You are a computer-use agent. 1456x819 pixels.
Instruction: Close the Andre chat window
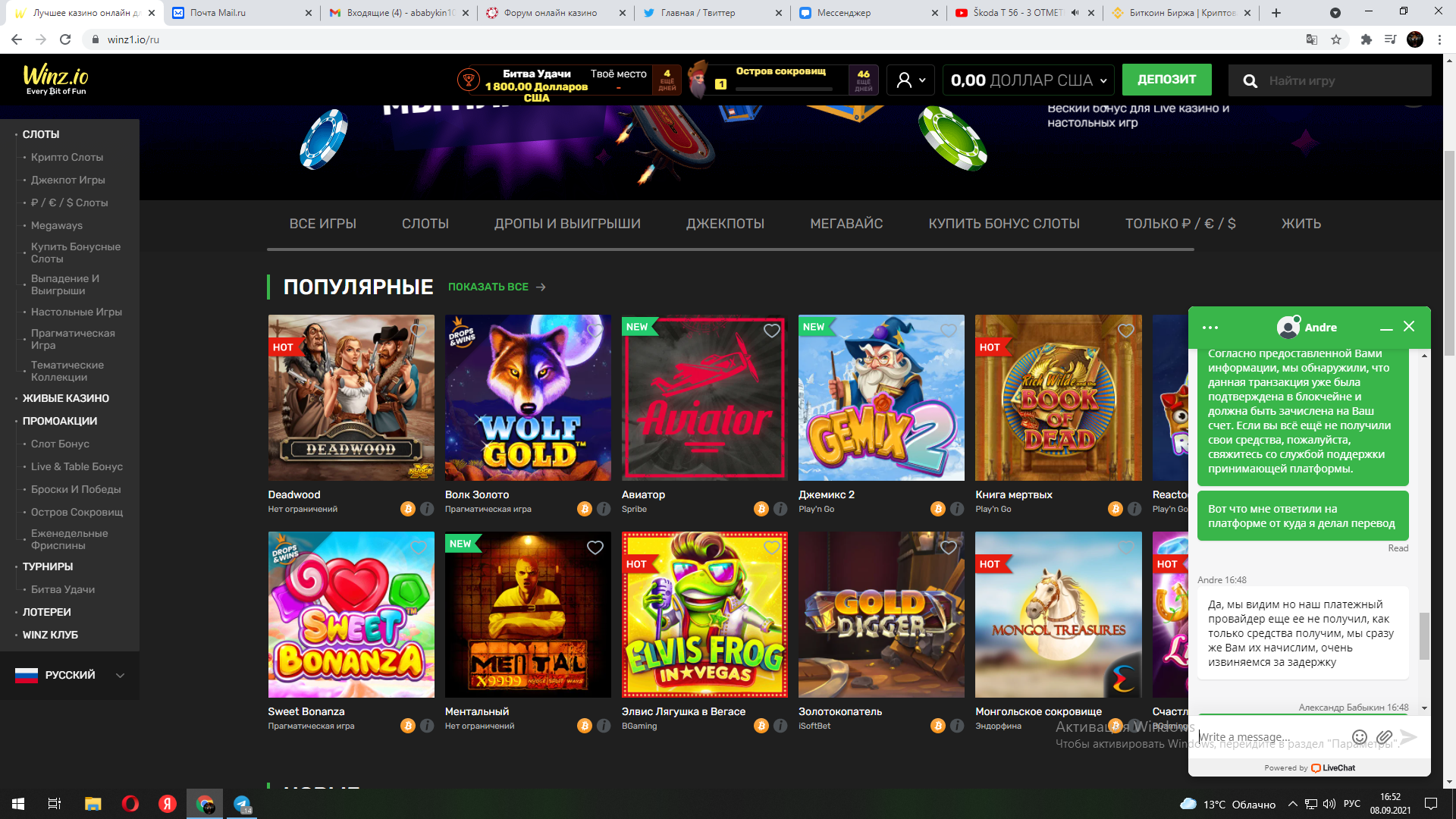point(1409,326)
